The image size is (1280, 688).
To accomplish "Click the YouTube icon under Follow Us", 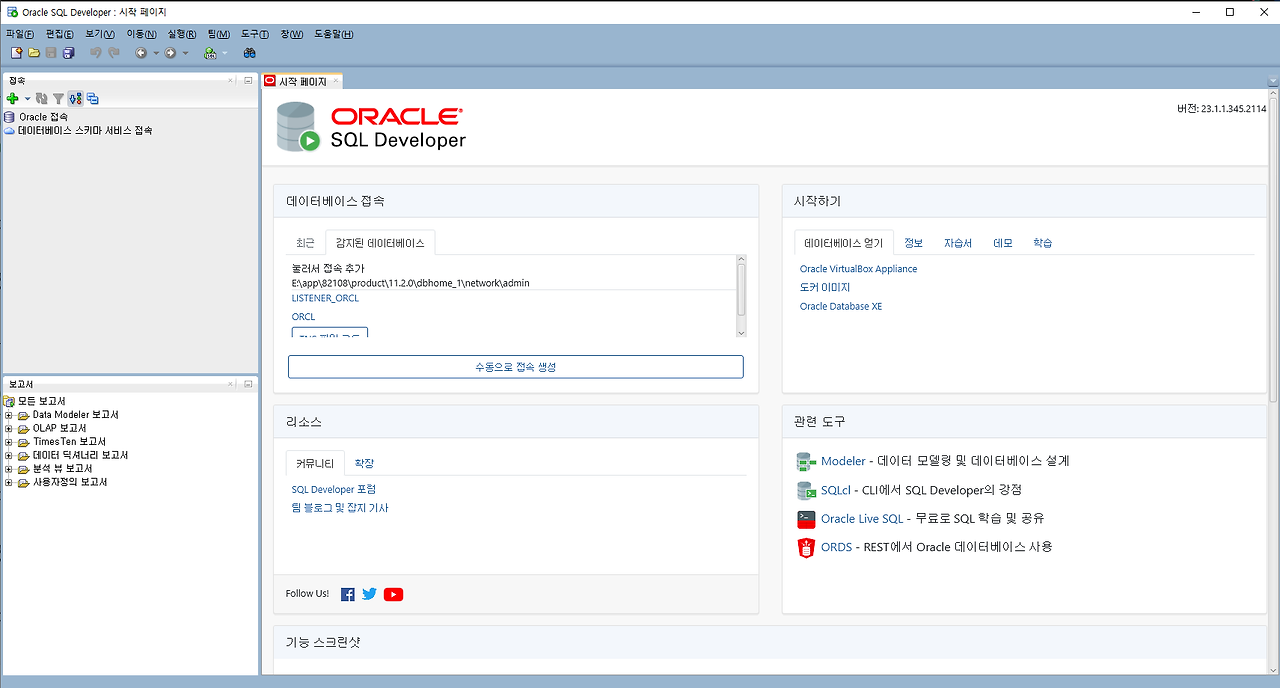I will pos(393,594).
